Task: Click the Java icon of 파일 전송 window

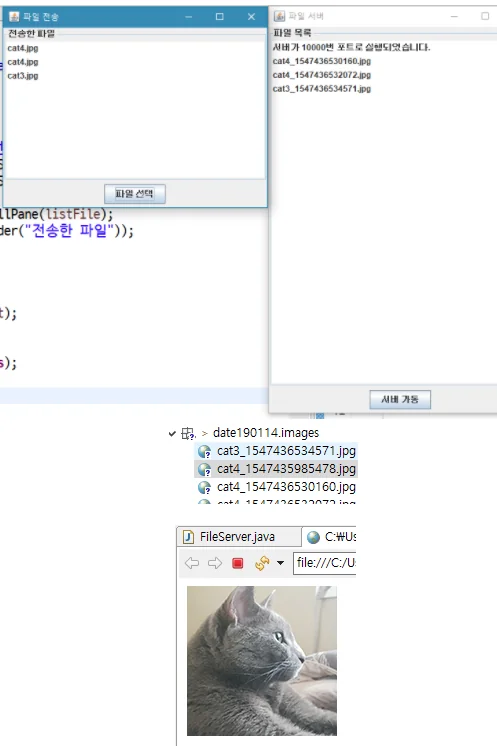Action: [14, 17]
